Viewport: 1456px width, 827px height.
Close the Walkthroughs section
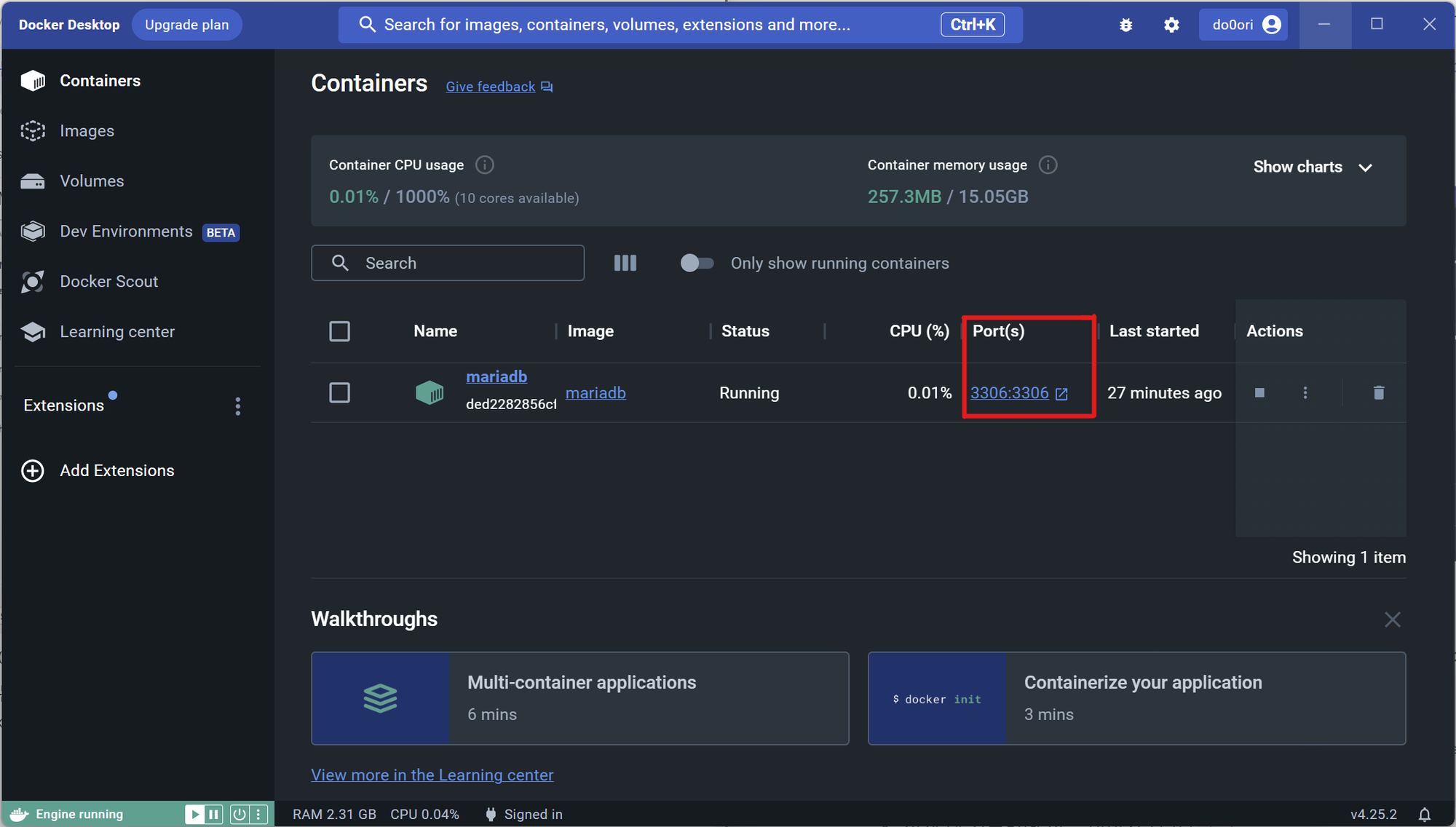click(x=1392, y=620)
